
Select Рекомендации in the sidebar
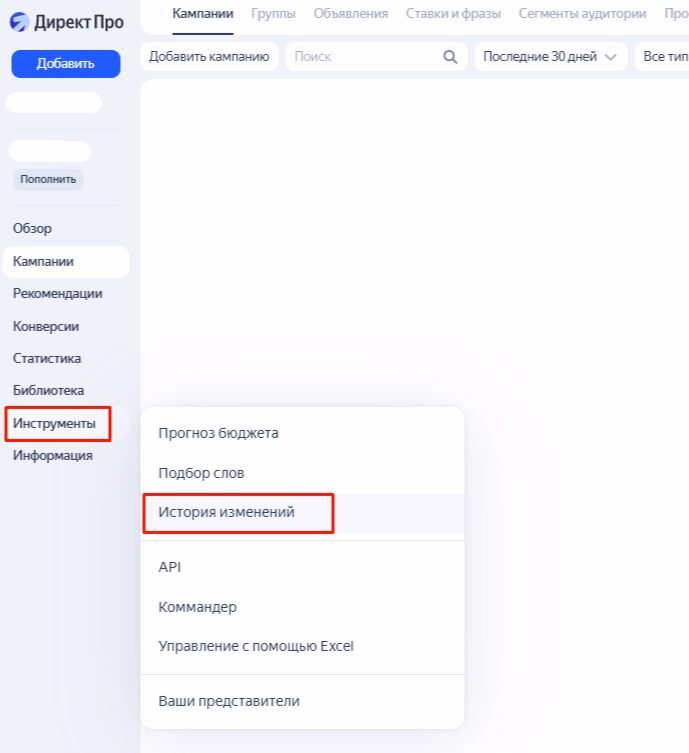[57, 293]
